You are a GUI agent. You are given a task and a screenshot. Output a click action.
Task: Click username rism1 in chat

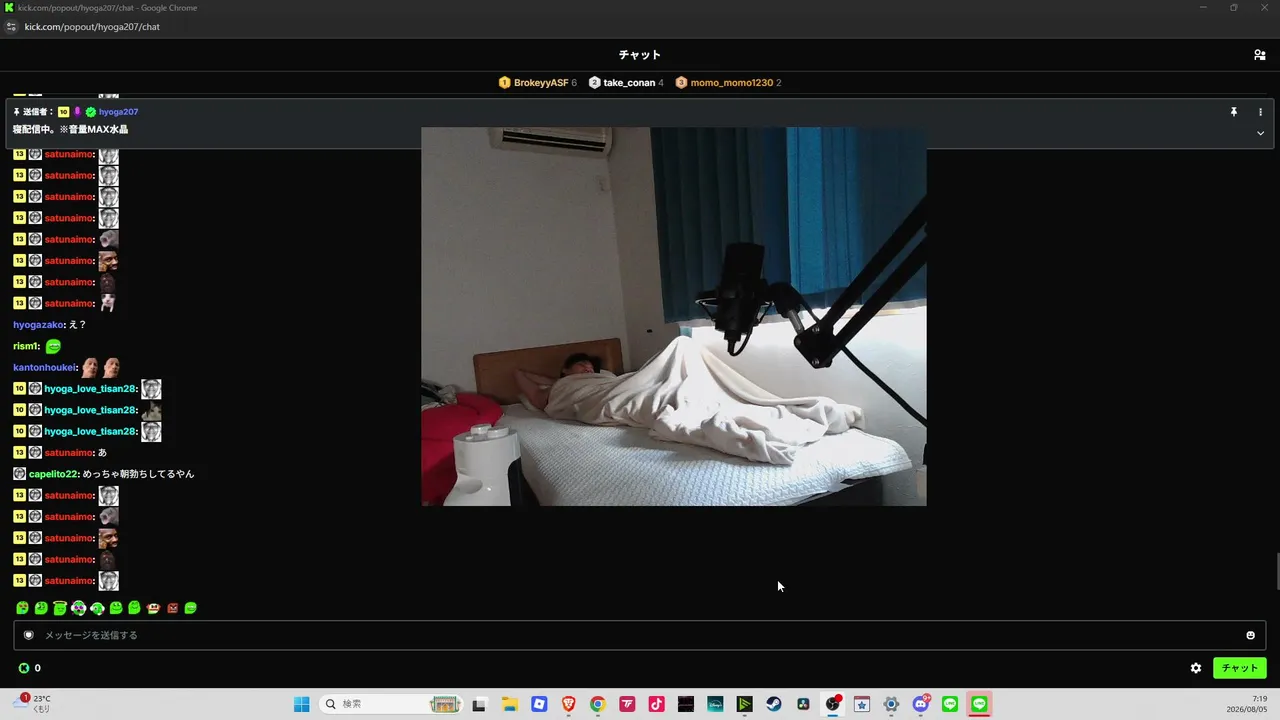(25, 346)
